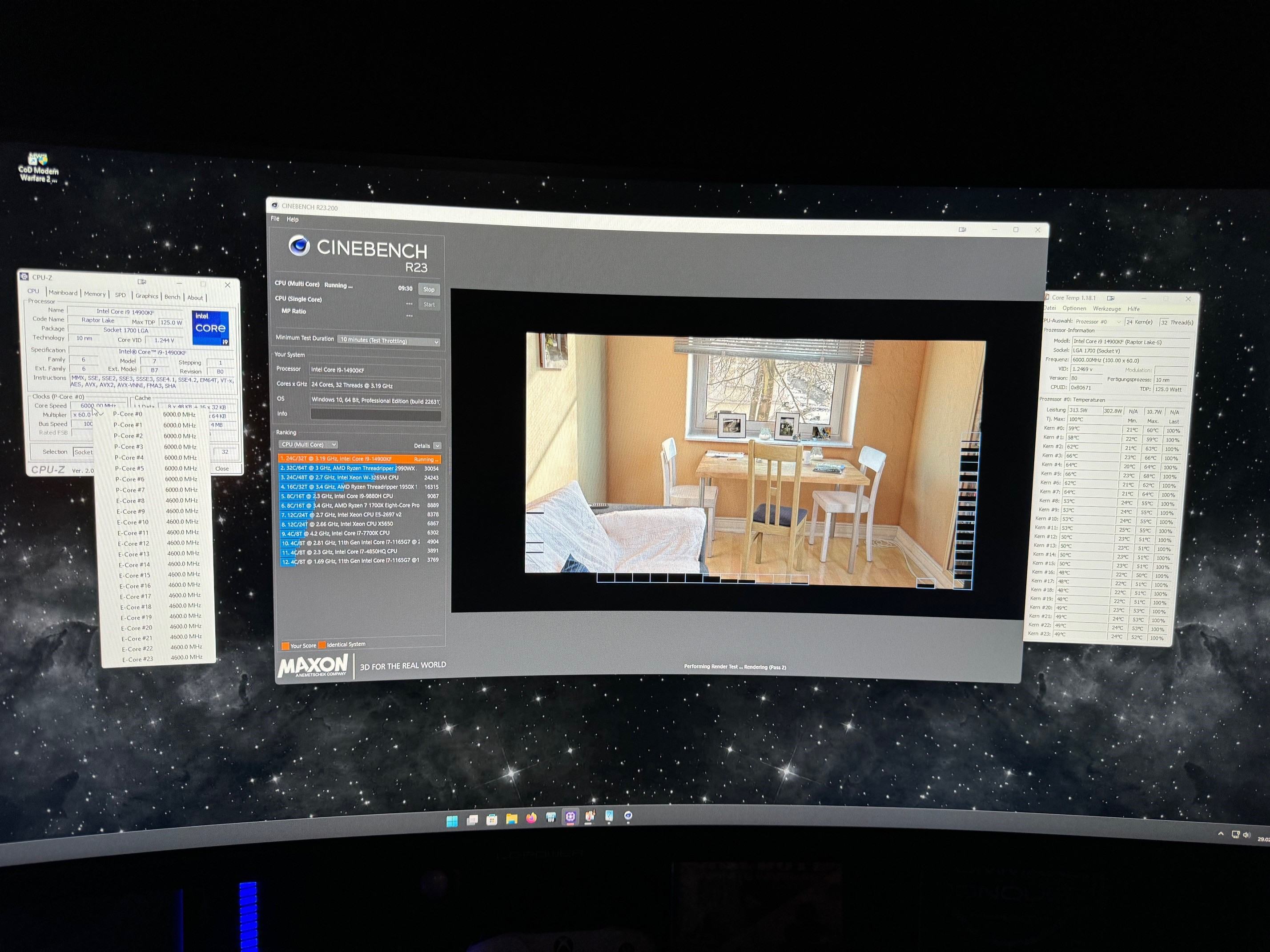Click the rendered room preview image
The width and height of the screenshot is (1270, 952).
755,460
